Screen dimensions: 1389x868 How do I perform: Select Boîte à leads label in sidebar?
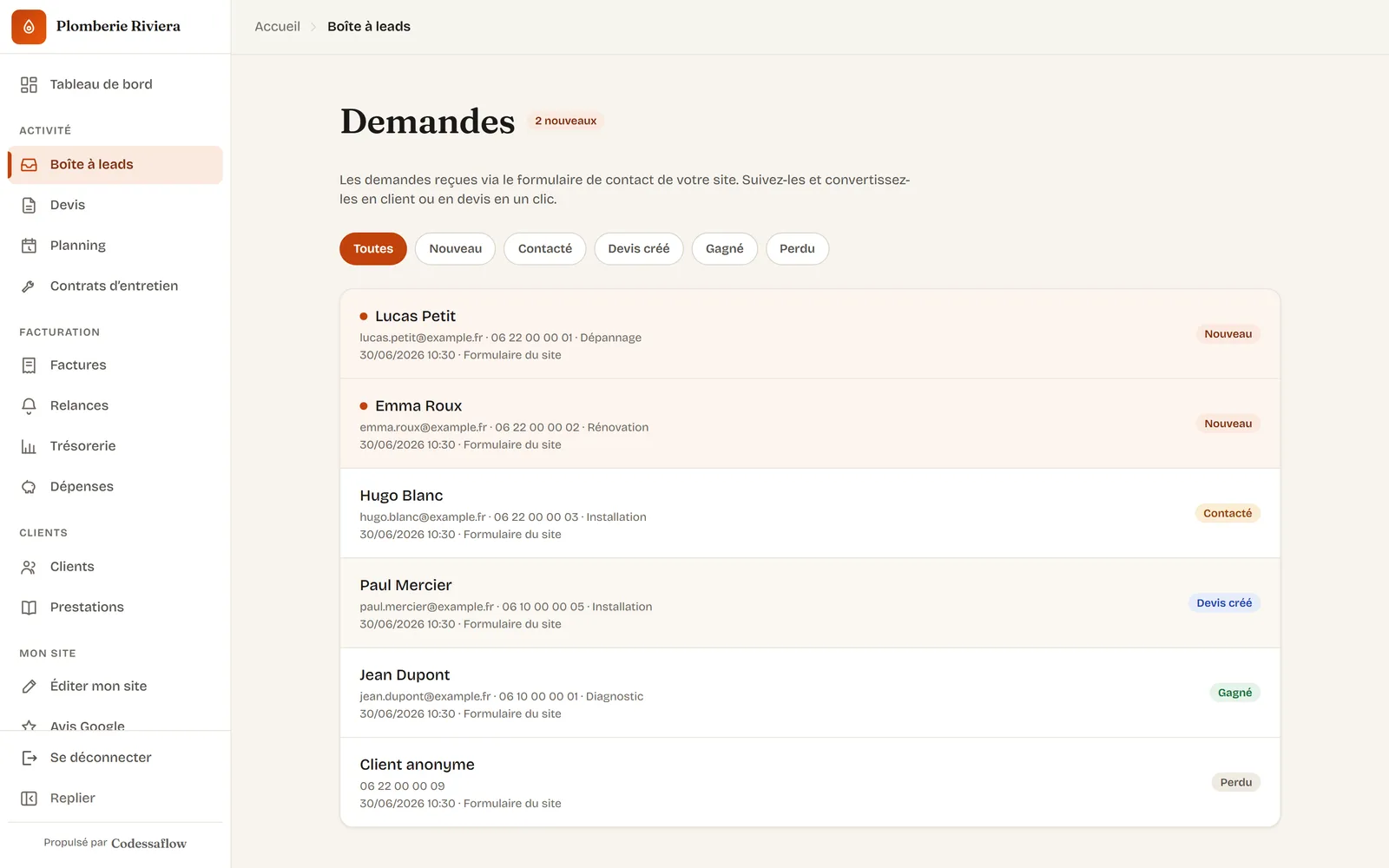(91, 165)
